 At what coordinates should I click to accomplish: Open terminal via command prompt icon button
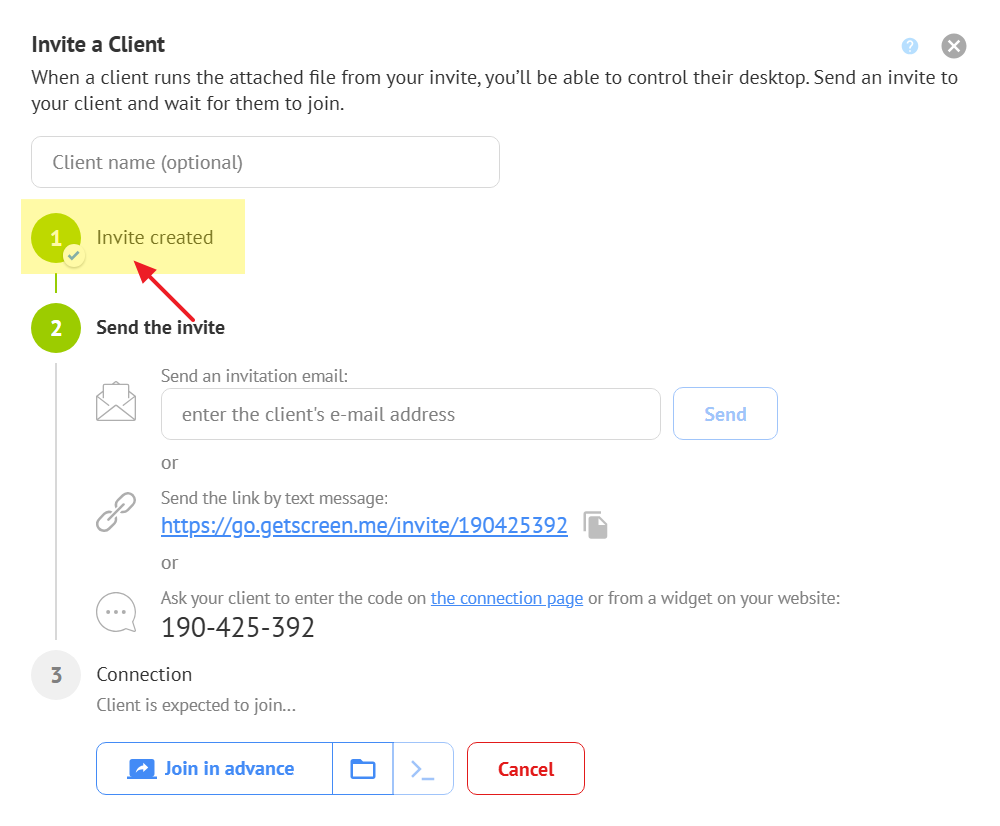click(x=423, y=769)
